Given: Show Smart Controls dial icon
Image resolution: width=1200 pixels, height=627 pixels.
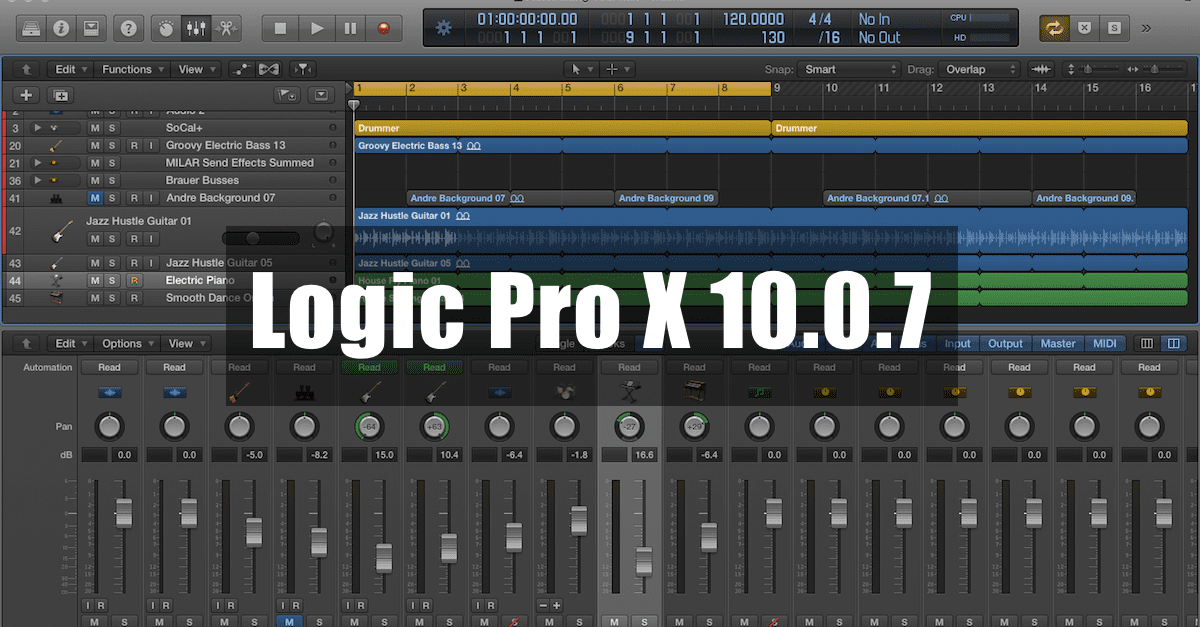Looking at the screenshot, I should [165, 28].
